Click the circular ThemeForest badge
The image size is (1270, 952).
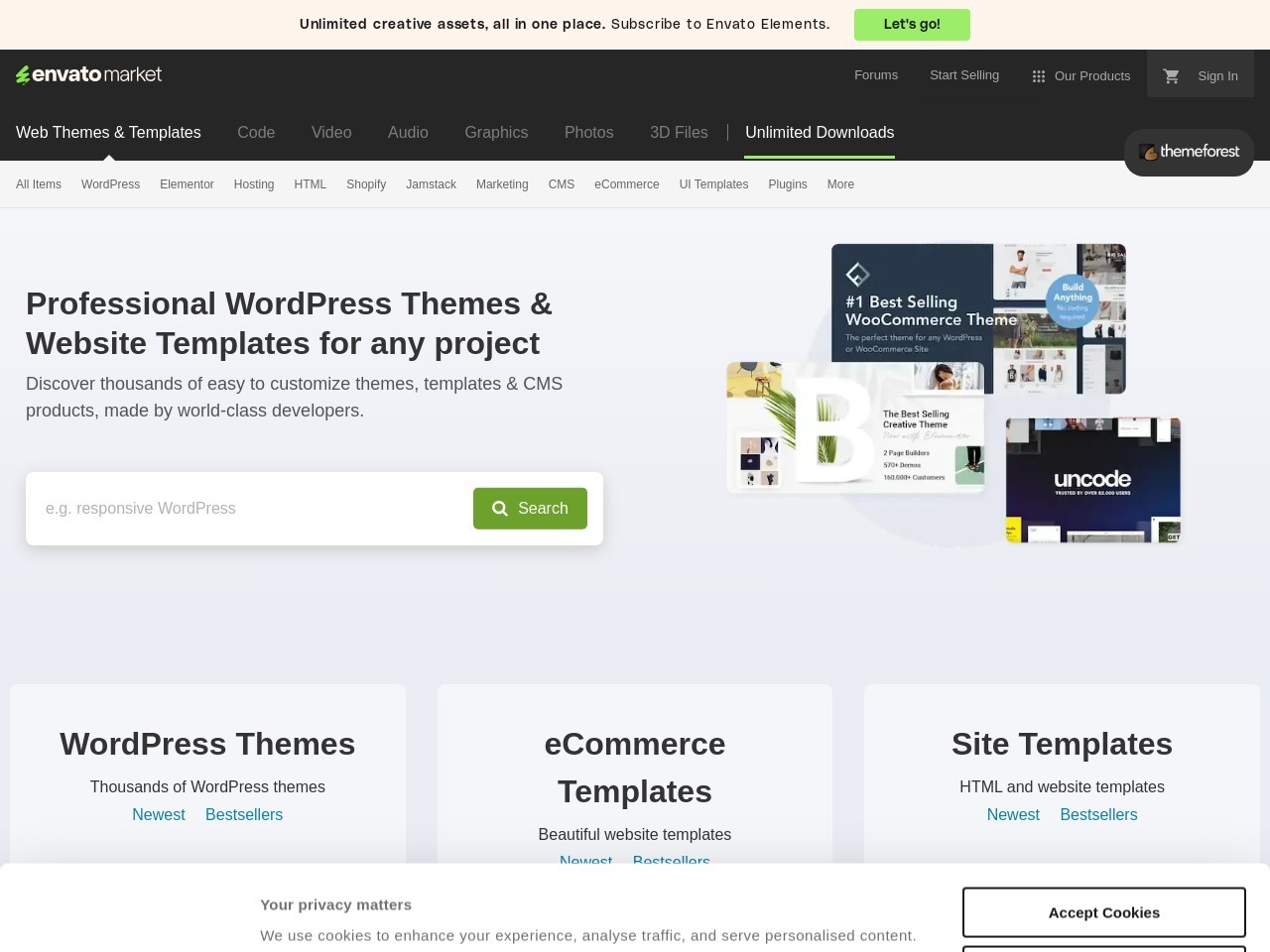[1188, 152]
